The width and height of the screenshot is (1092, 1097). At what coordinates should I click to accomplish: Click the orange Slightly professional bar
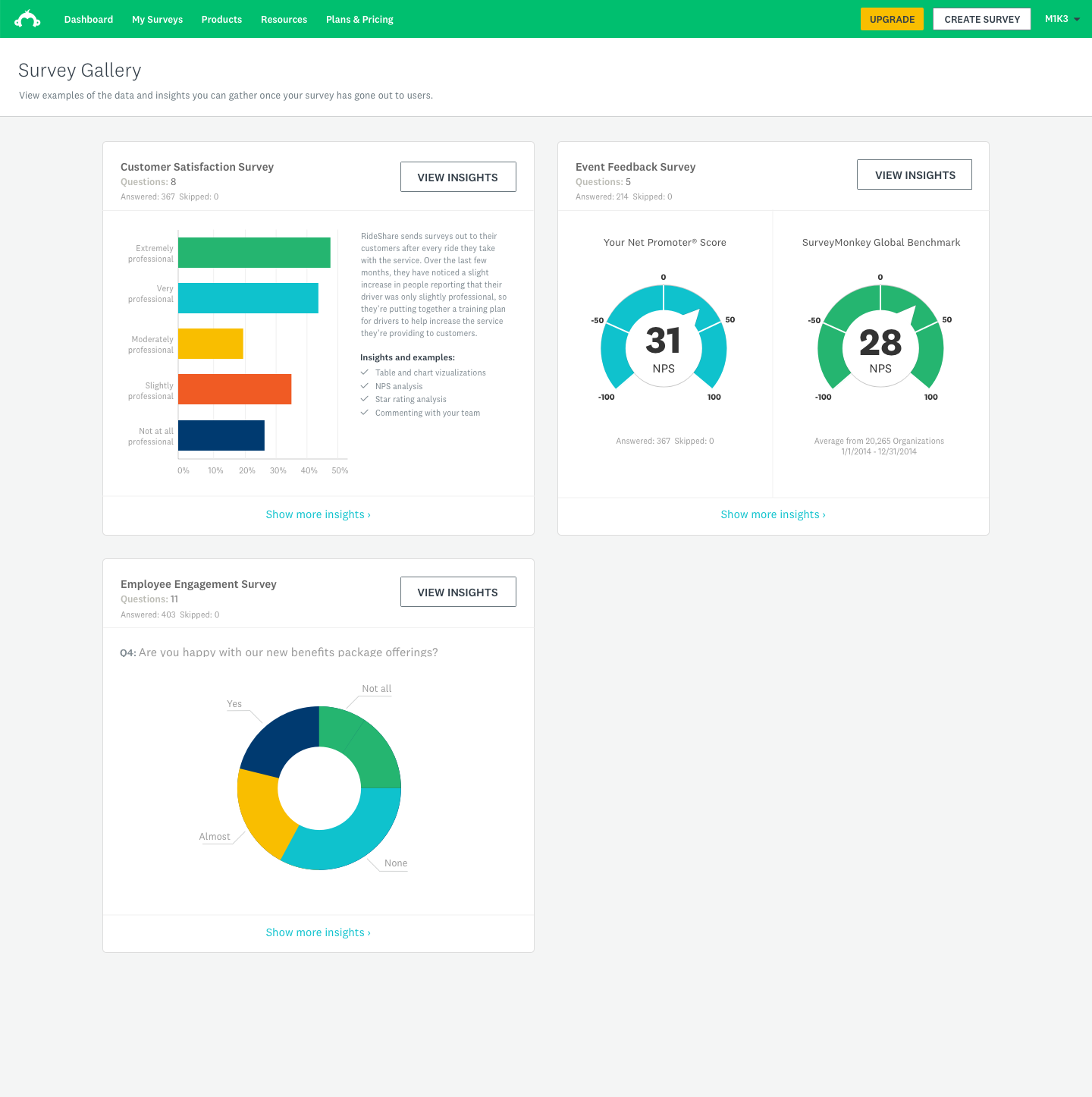234,389
